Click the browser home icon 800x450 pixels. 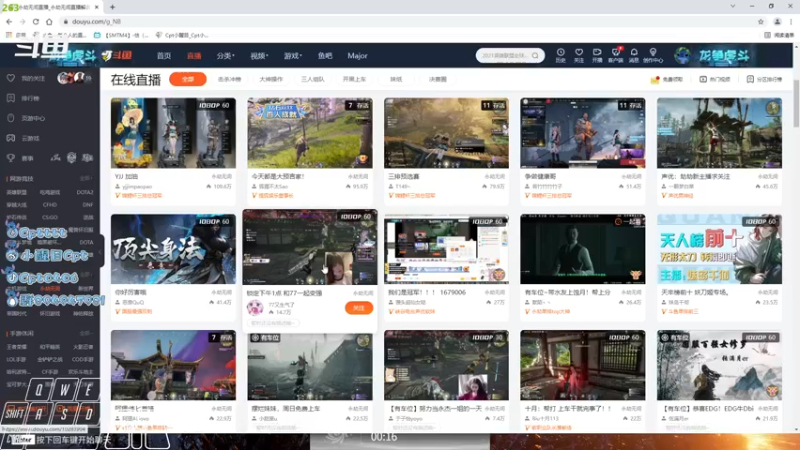click(x=49, y=21)
